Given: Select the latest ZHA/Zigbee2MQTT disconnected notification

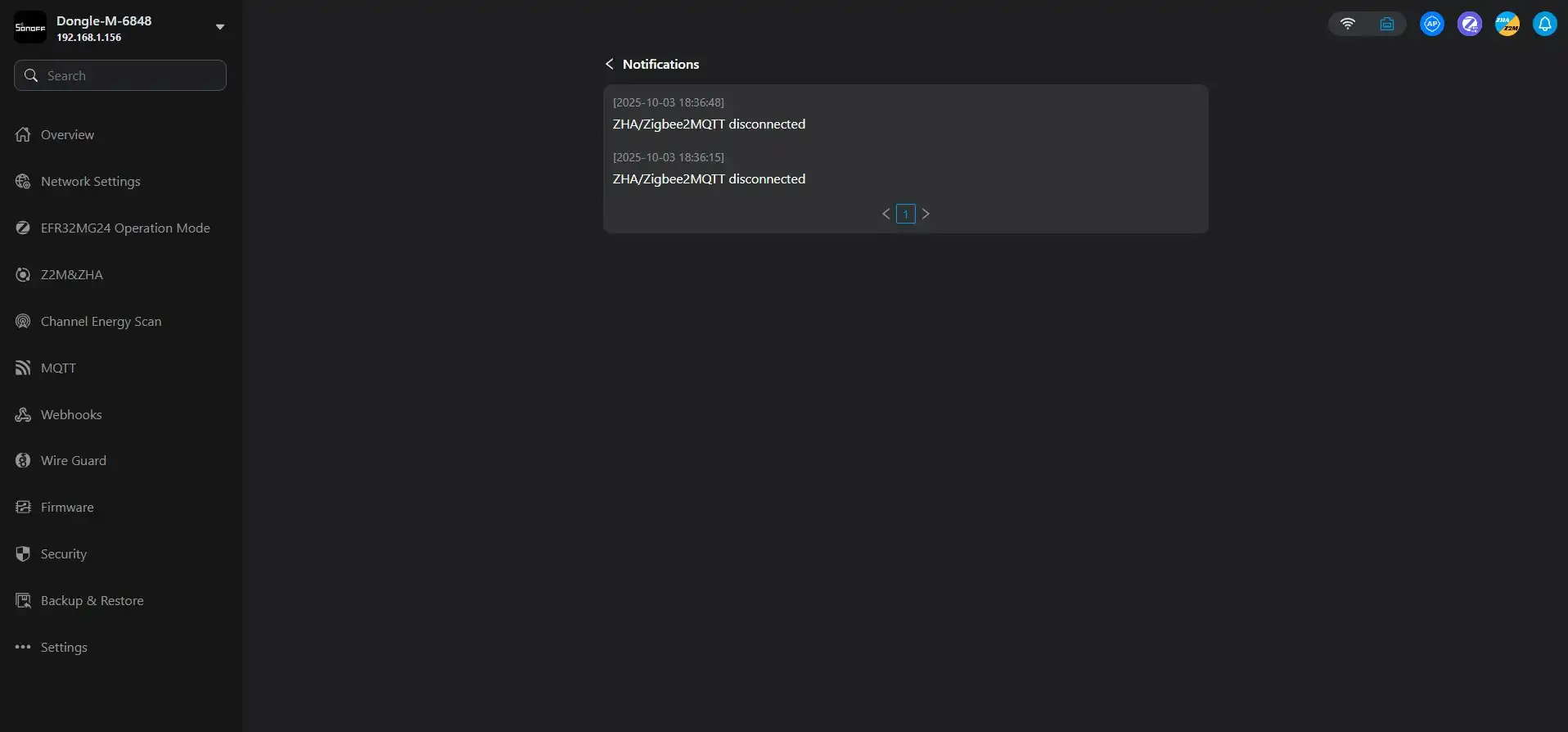Looking at the screenshot, I should click(x=709, y=124).
